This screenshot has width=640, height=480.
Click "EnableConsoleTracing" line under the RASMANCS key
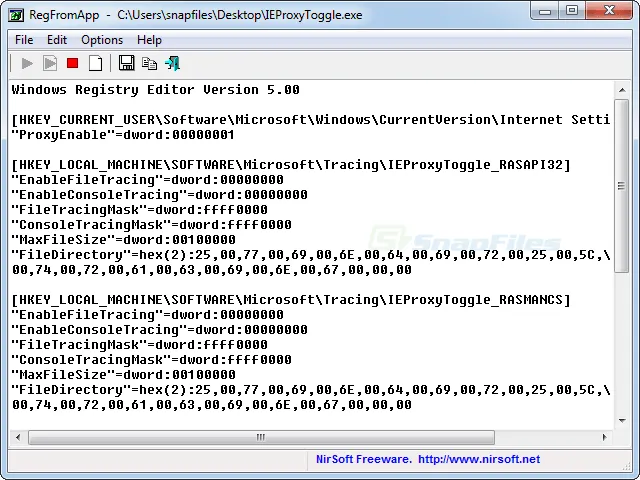click(x=160, y=330)
